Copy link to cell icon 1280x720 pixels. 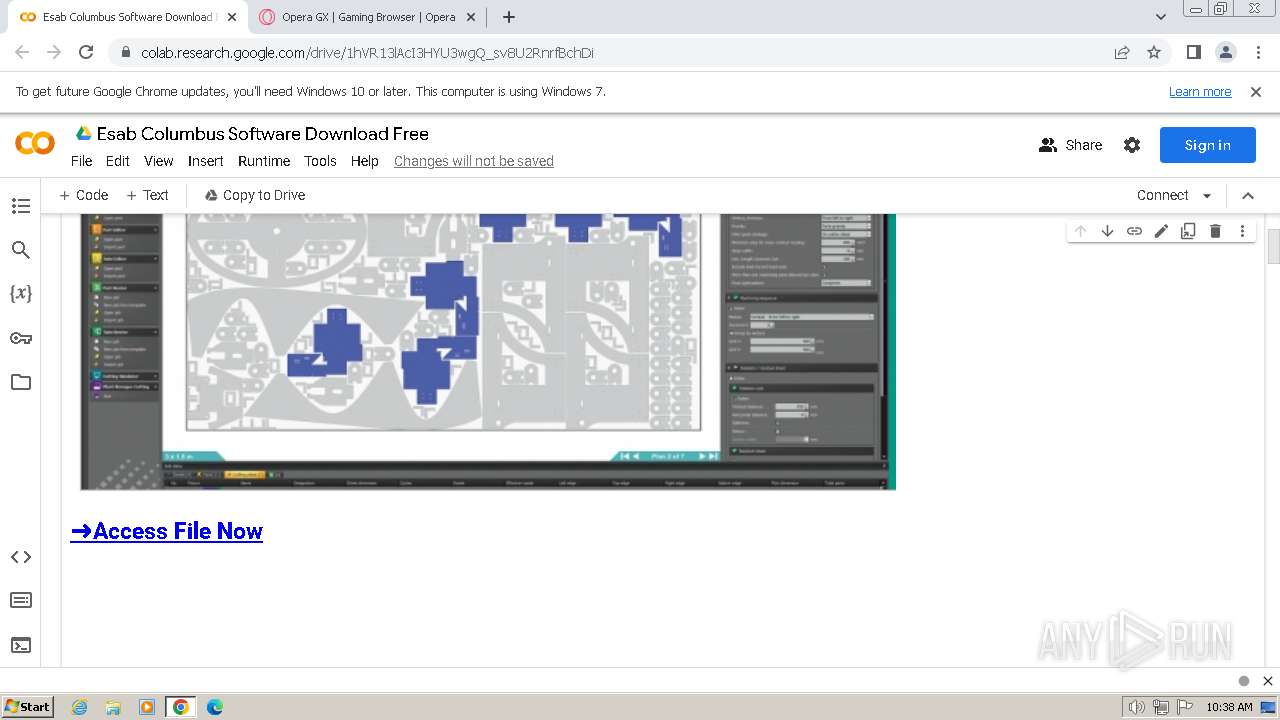1134,231
